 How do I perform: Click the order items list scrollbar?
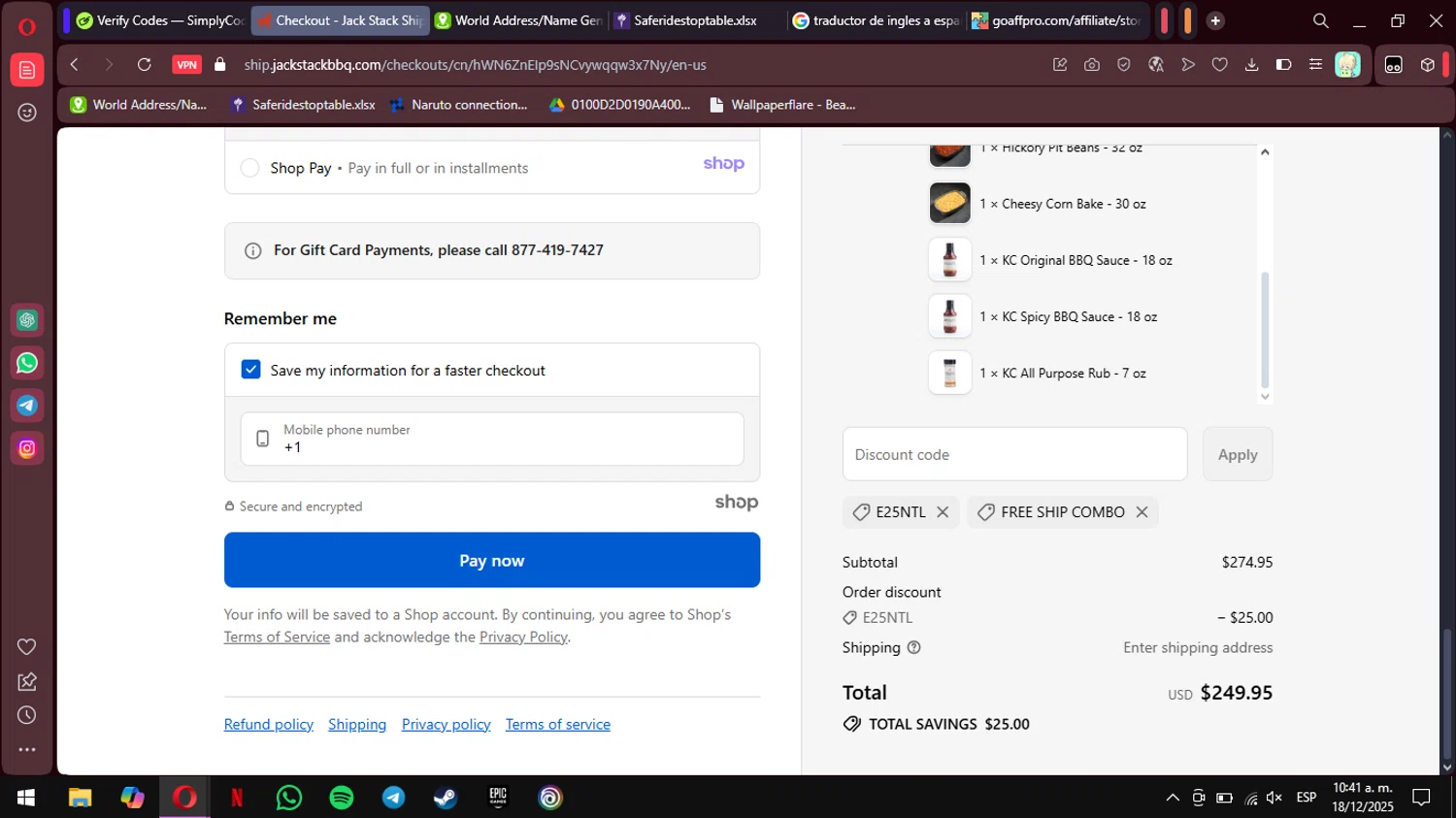tap(1265, 330)
